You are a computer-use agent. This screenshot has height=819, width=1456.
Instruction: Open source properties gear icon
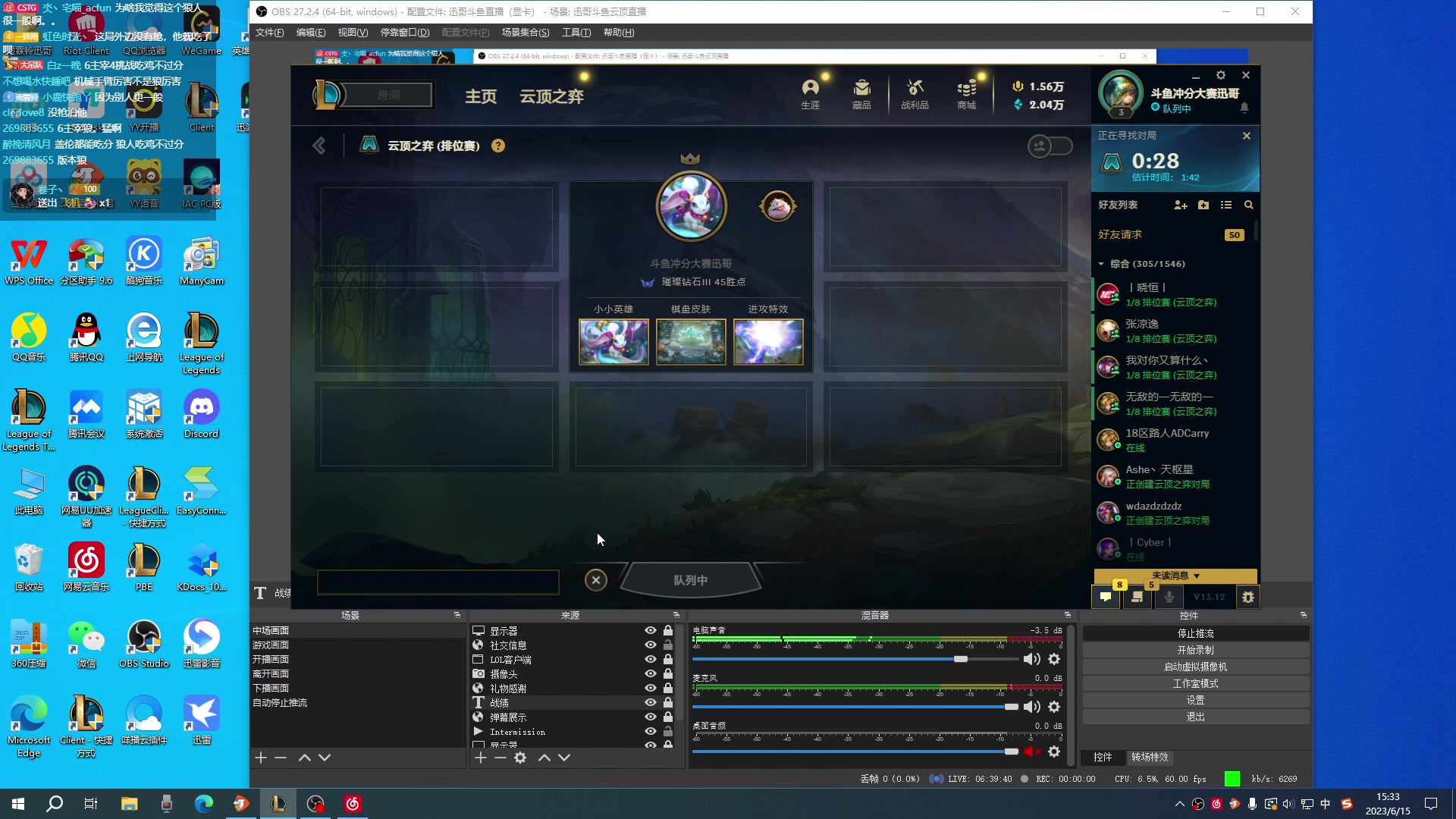520,758
